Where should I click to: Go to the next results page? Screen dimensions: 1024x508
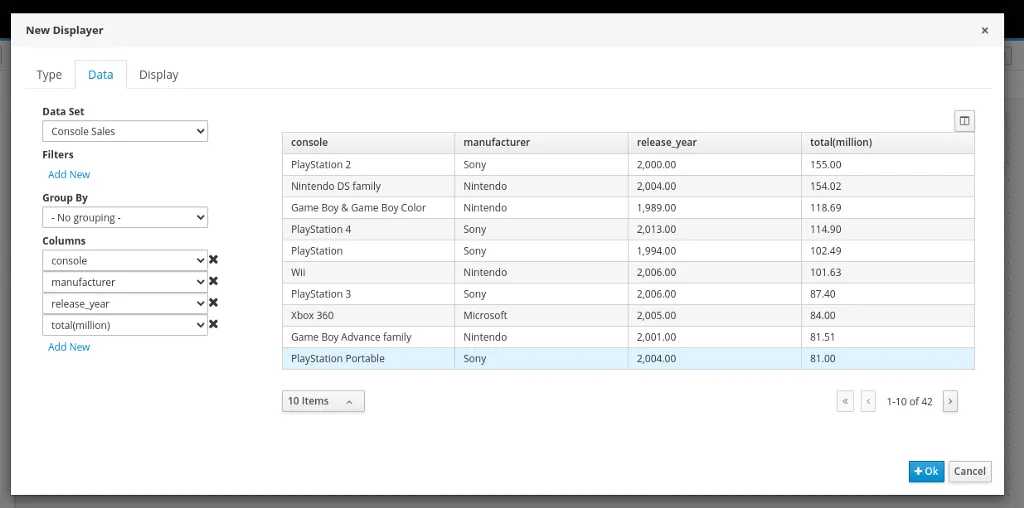[950, 401]
